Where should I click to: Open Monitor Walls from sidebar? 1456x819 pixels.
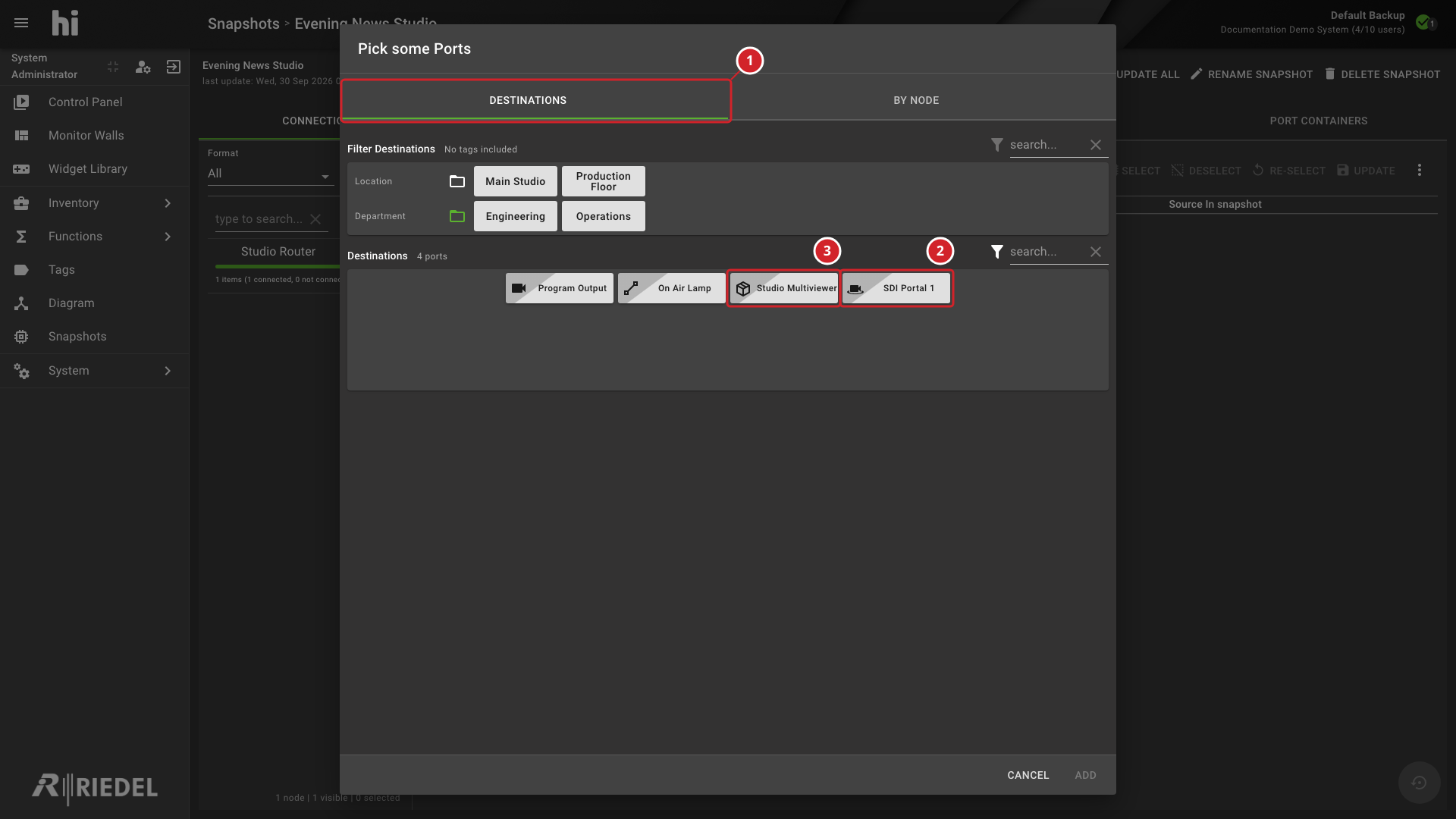[x=95, y=136]
